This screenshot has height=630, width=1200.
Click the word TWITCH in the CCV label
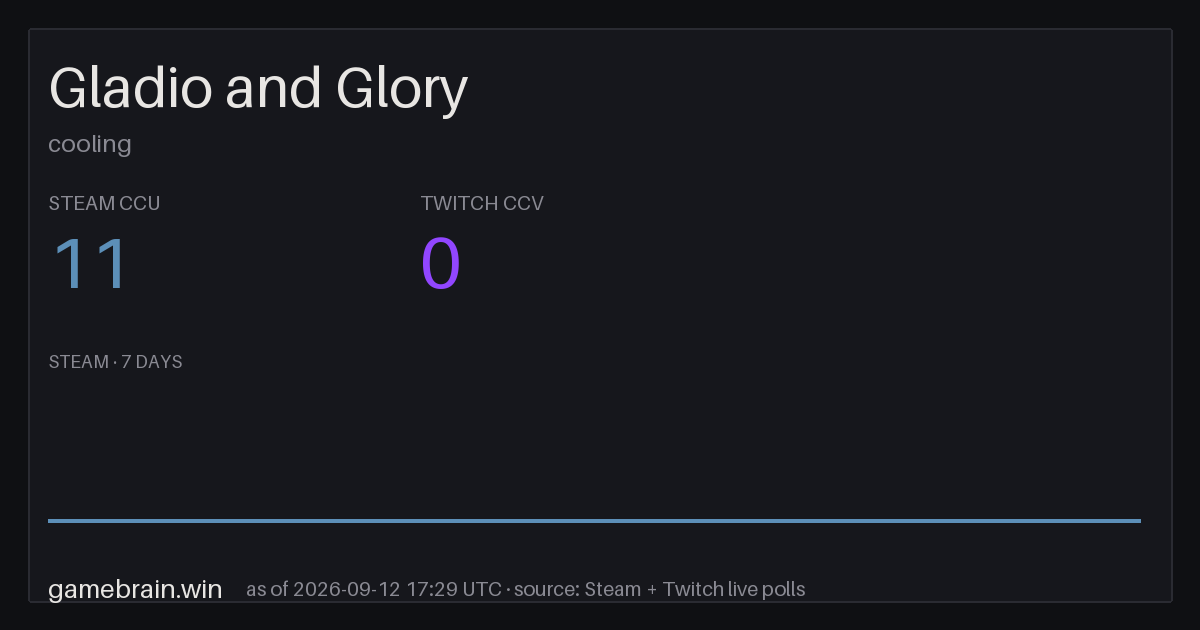point(460,203)
